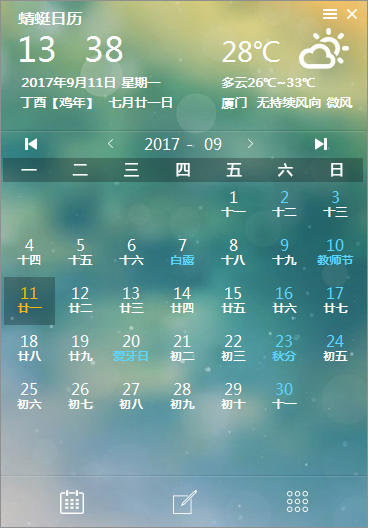
Task: Go to next month chevron
Action: coord(250,144)
